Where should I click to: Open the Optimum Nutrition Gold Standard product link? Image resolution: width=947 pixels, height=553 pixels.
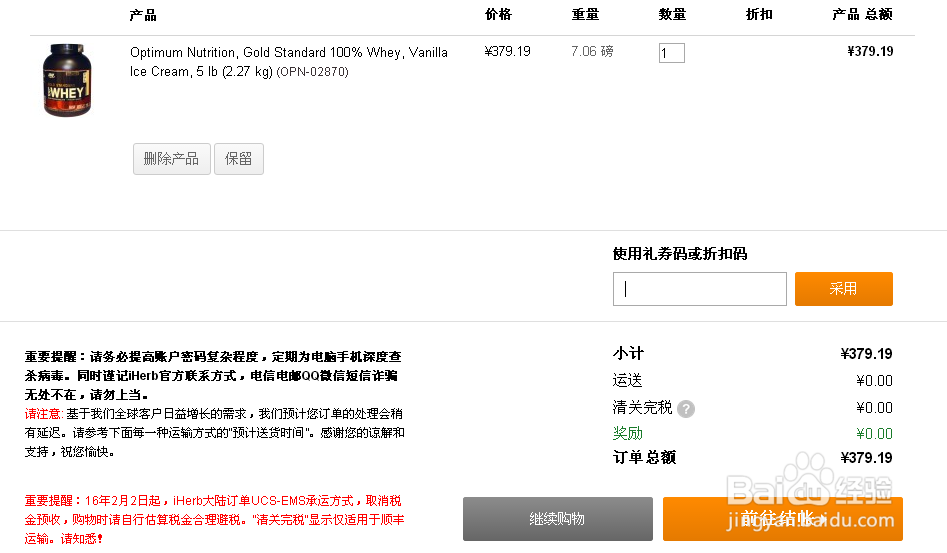pyautogui.click(x=289, y=62)
